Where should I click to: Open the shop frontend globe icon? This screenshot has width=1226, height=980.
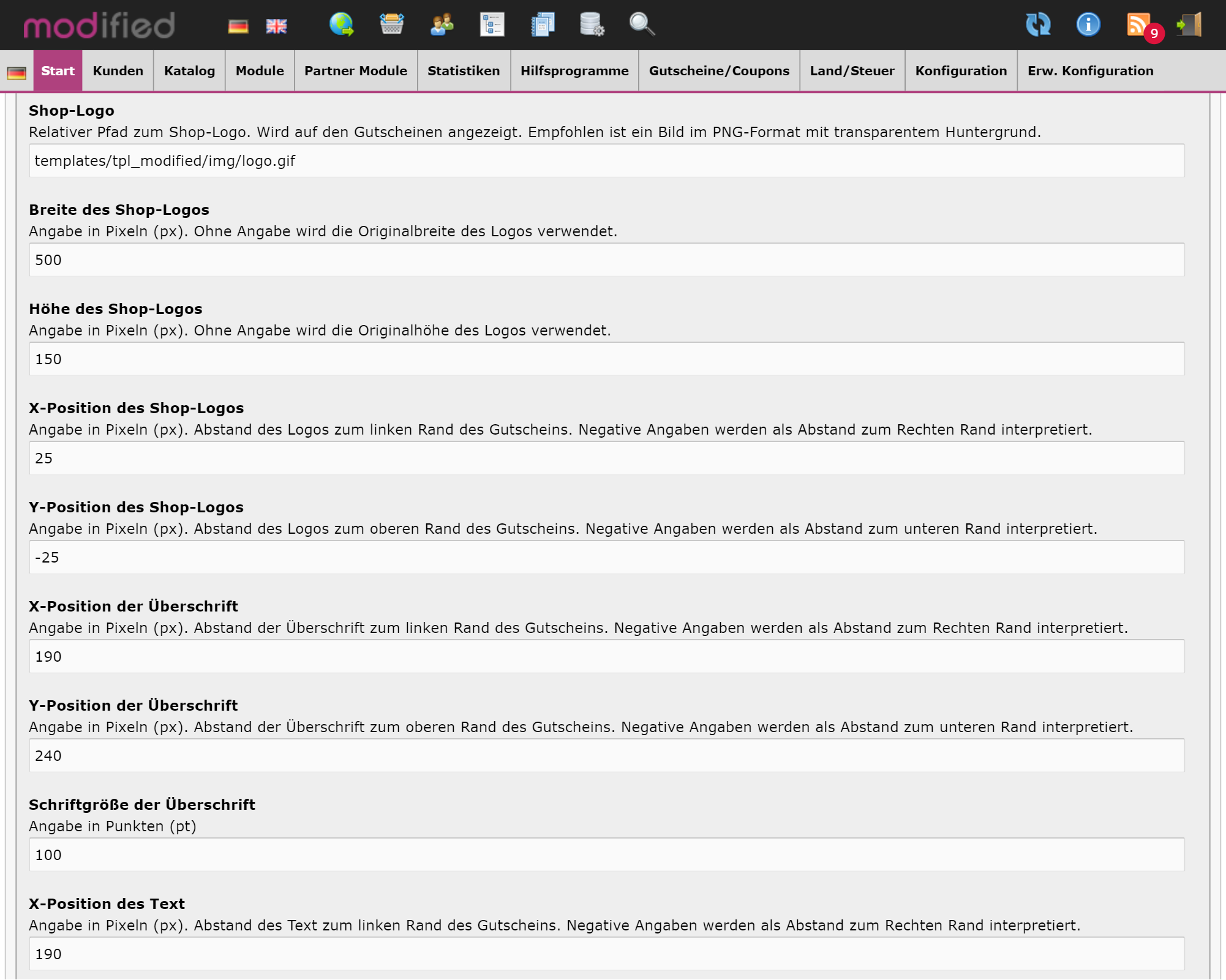(341, 25)
